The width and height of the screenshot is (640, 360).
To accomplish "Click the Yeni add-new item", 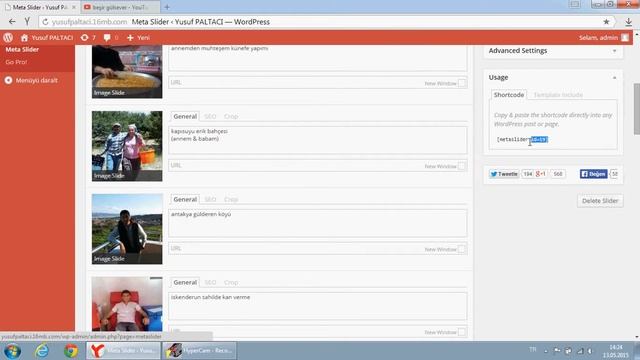I will click(138, 38).
